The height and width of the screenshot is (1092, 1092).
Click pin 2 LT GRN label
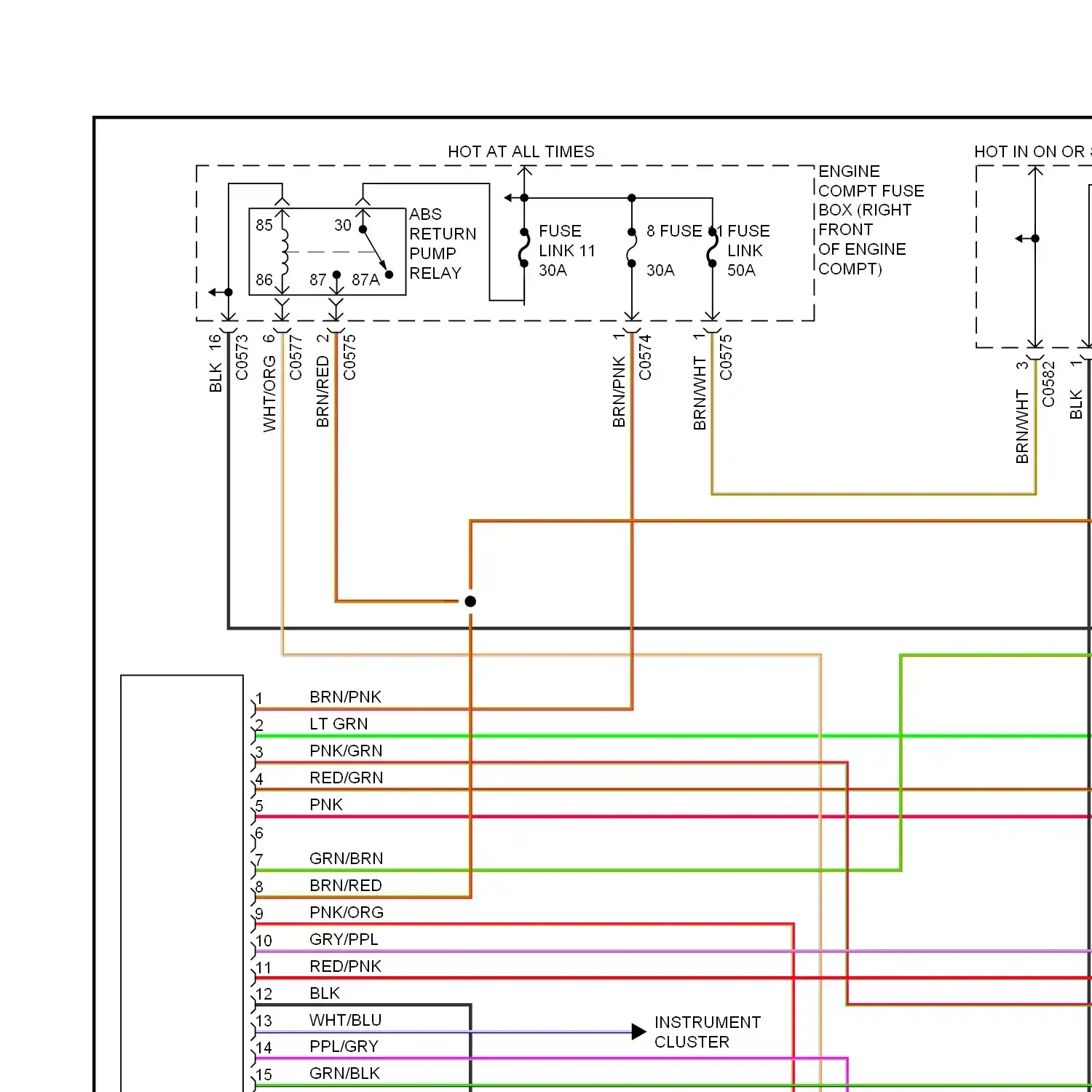(339, 724)
